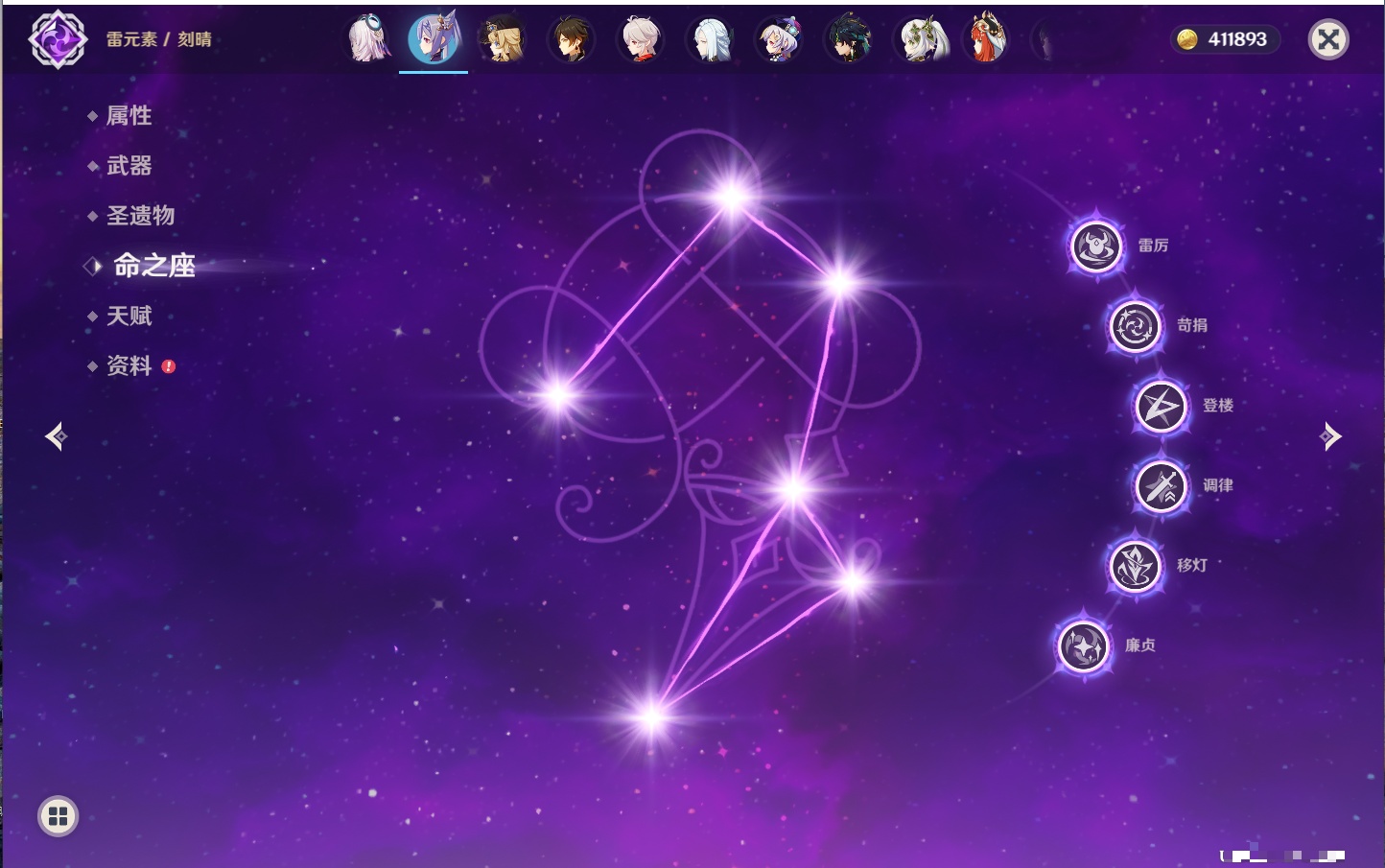1385x868 pixels.
Task: Open the 登楼 constellation node icon
Action: pos(1162,407)
